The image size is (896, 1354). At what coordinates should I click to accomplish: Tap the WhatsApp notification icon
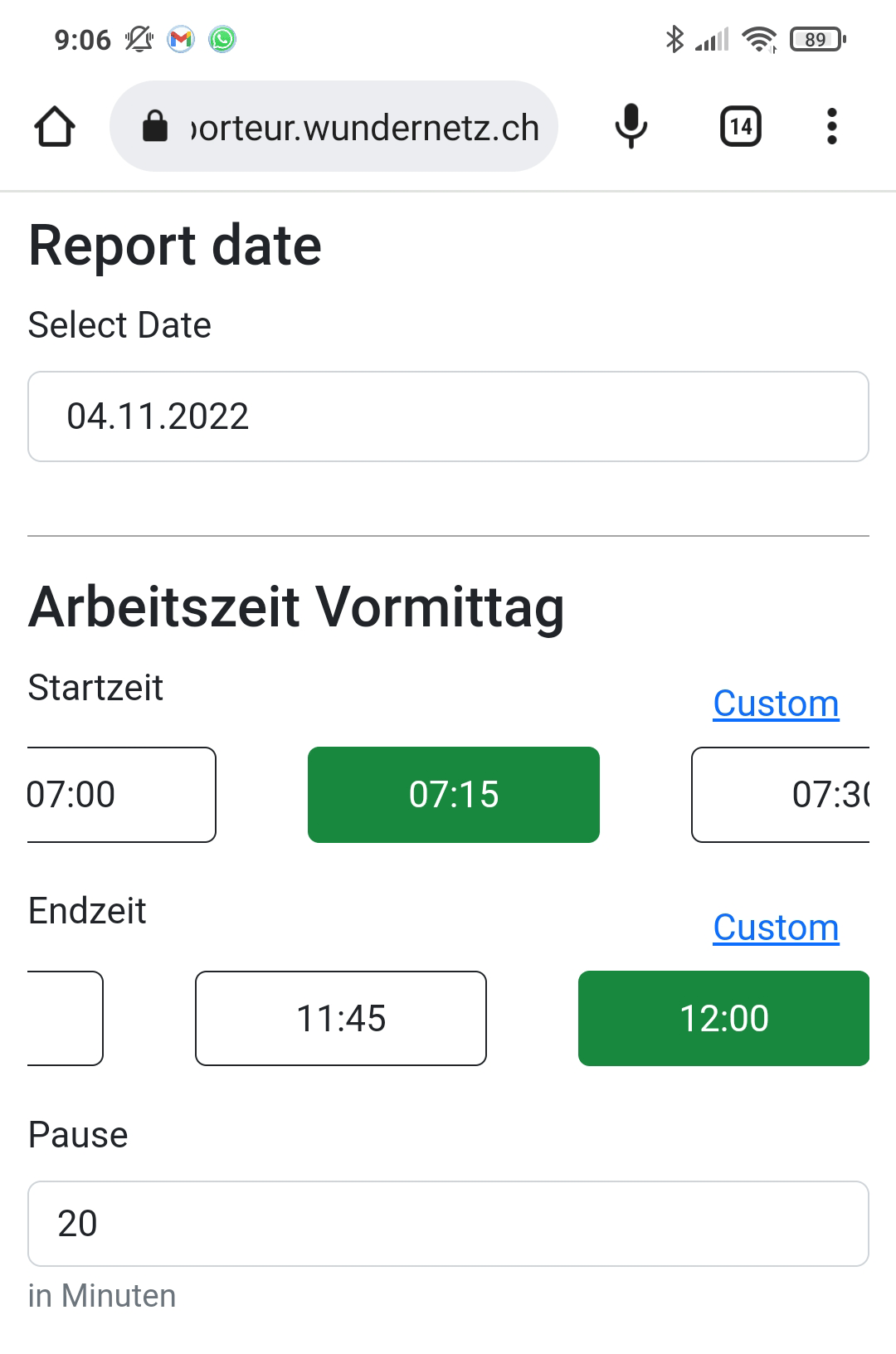(x=222, y=39)
